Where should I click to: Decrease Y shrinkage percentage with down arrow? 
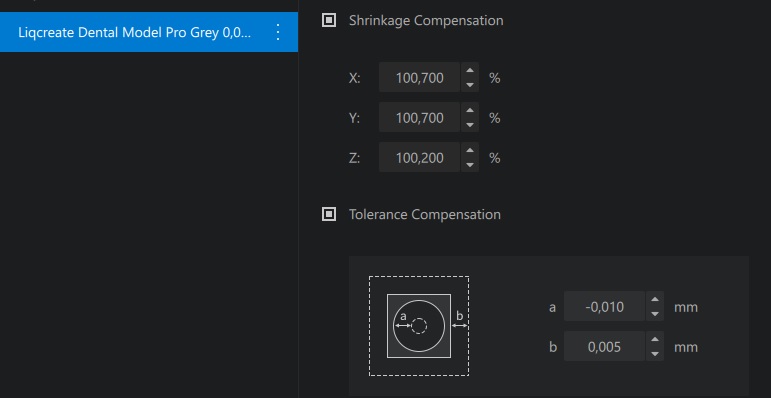[x=470, y=124]
